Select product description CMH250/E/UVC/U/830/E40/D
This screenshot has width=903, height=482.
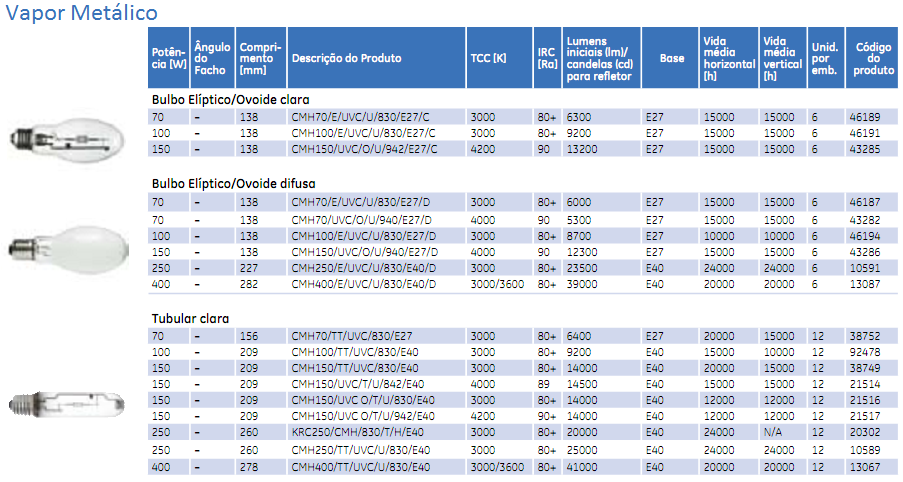coord(363,268)
